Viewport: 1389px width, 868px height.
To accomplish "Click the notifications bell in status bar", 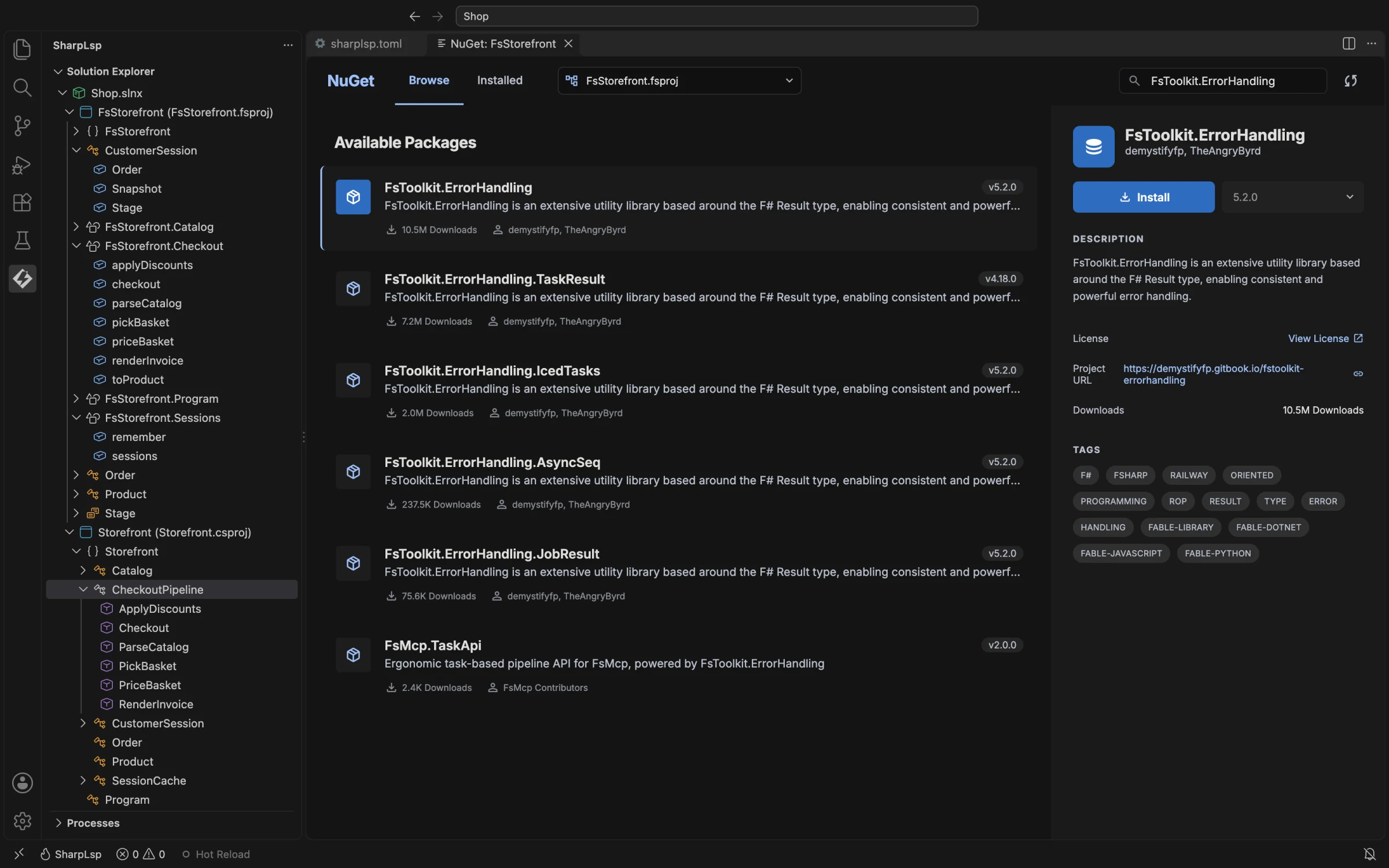I will coord(1369,854).
